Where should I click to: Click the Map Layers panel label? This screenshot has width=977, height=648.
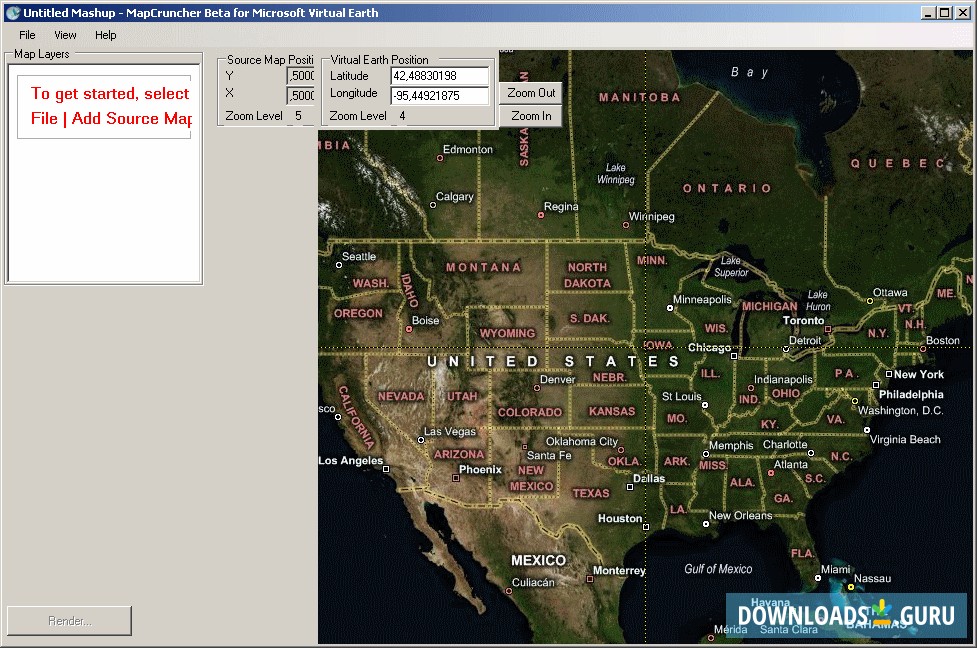tap(42, 54)
